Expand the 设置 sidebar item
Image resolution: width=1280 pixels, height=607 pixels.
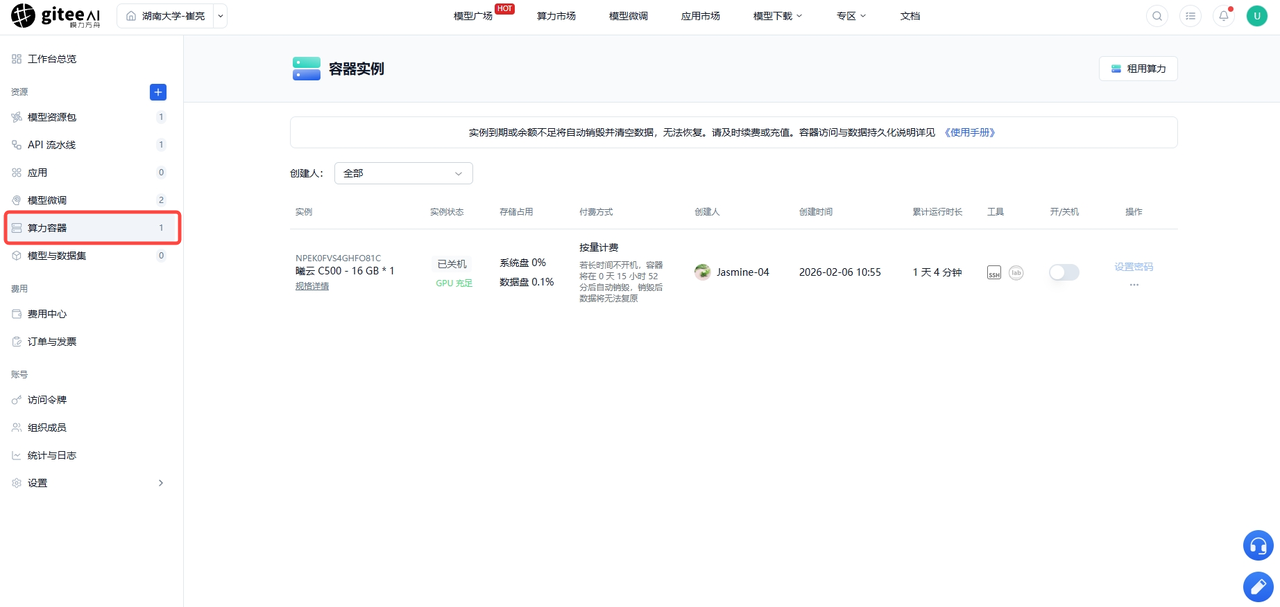[x=91, y=483]
